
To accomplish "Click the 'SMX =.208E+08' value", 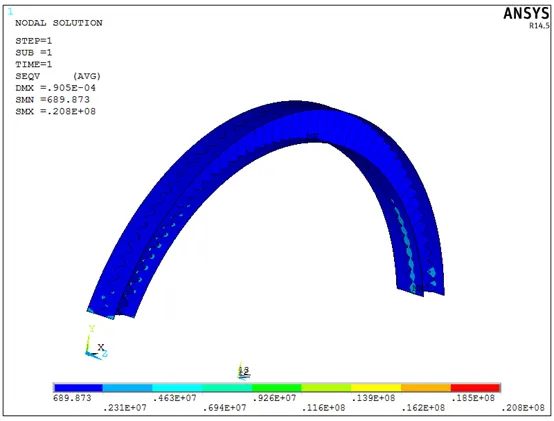I will pos(55,112).
